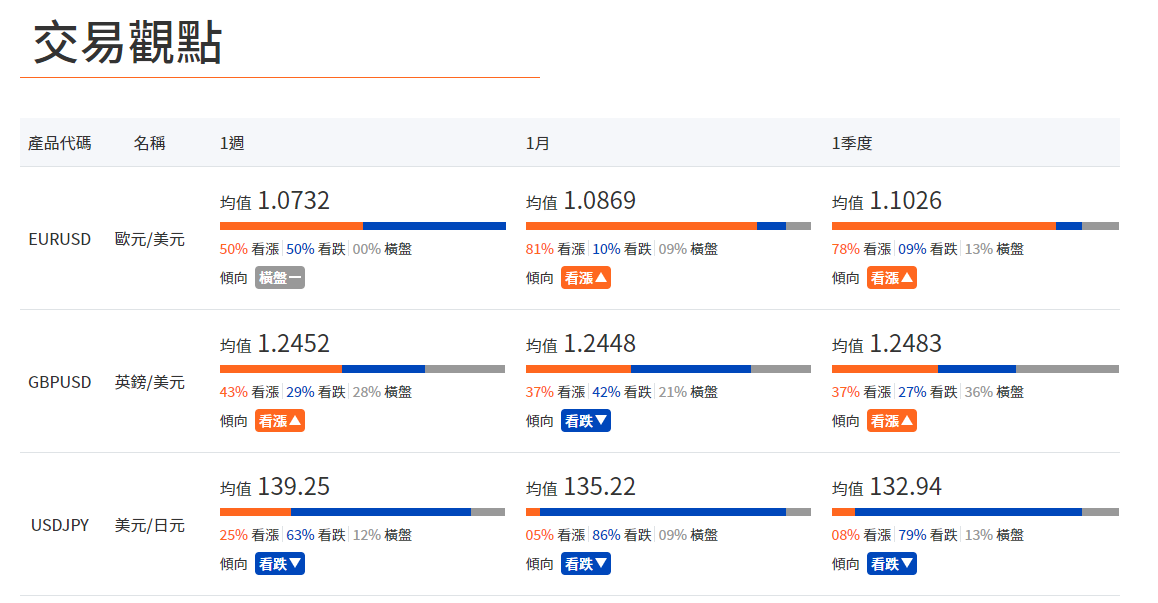The width and height of the screenshot is (1158, 603).
Task: Click the USDJPY product code
Action: [60, 525]
